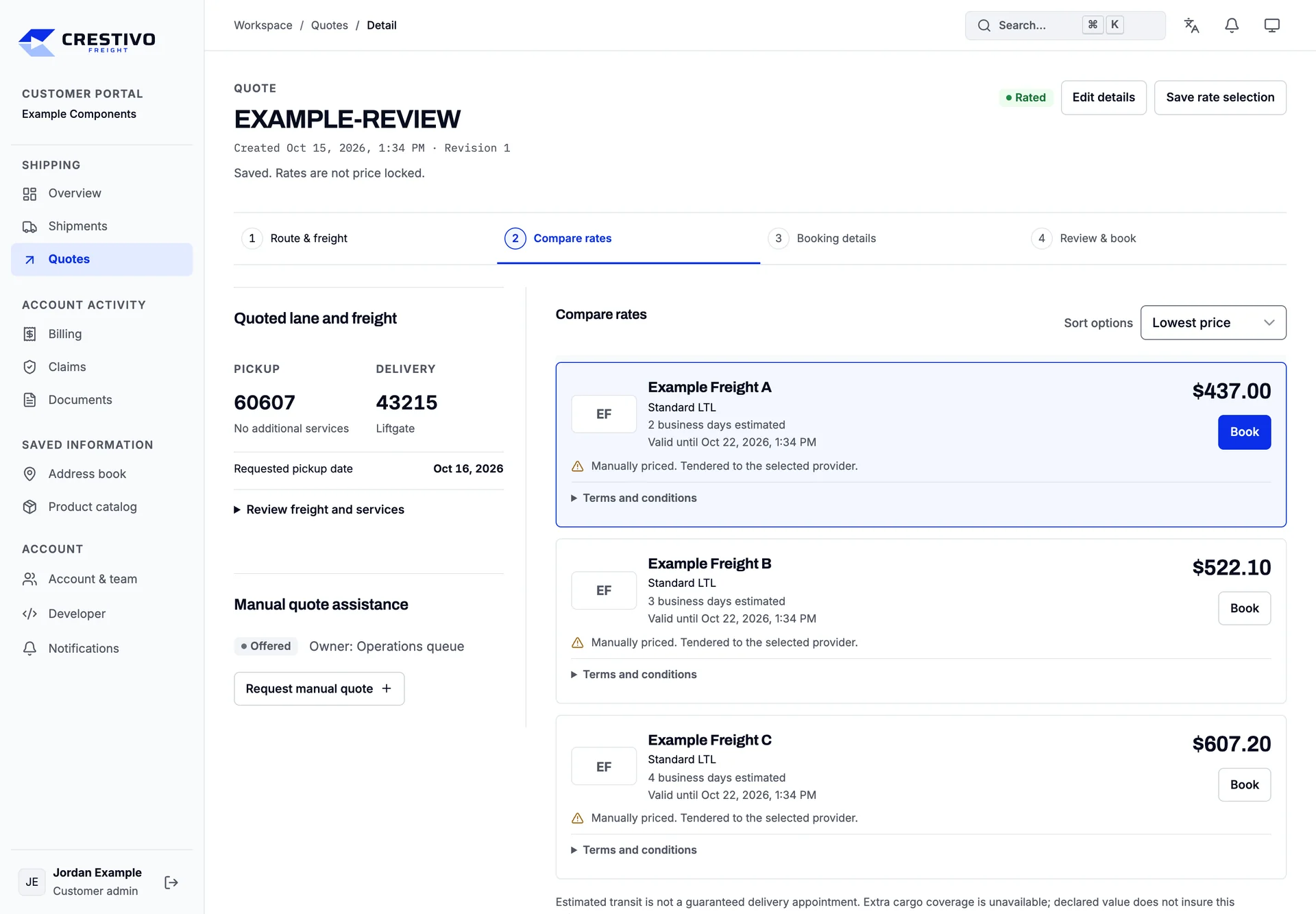Click the Edit details button
1316x914 pixels.
point(1103,97)
